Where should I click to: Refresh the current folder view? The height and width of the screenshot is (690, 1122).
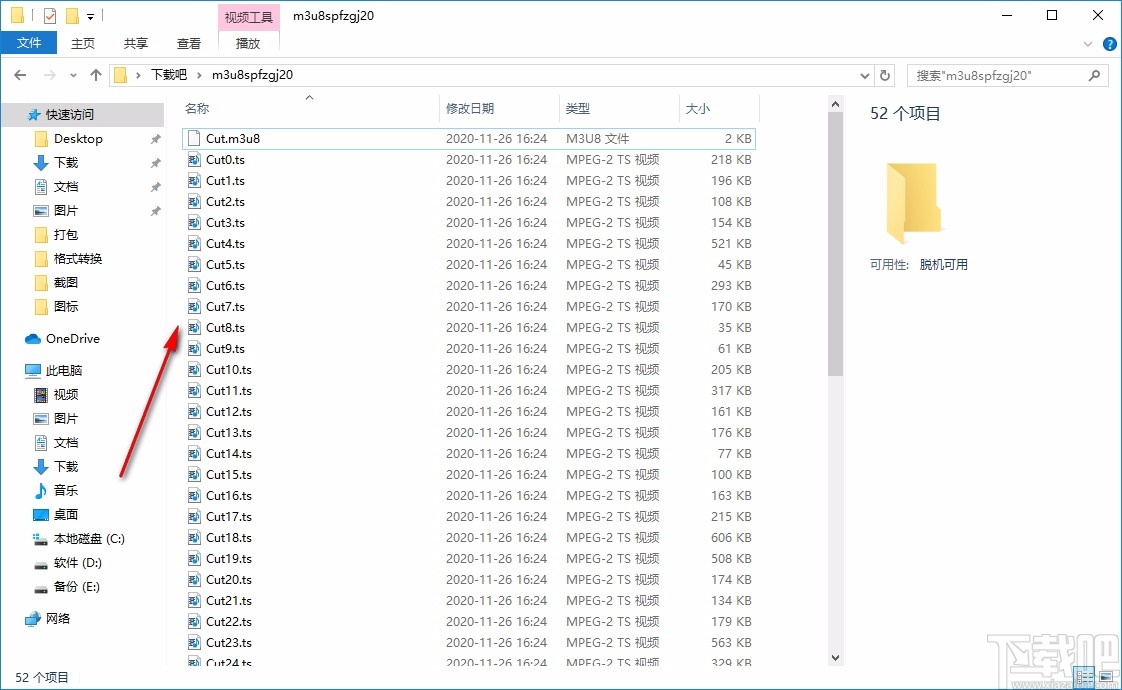[885, 75]
